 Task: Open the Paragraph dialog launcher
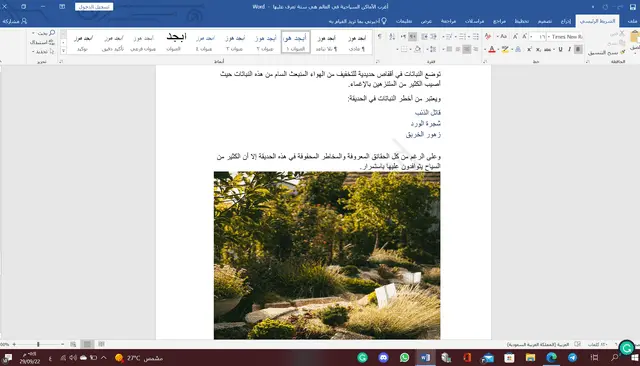coord(378,62)
